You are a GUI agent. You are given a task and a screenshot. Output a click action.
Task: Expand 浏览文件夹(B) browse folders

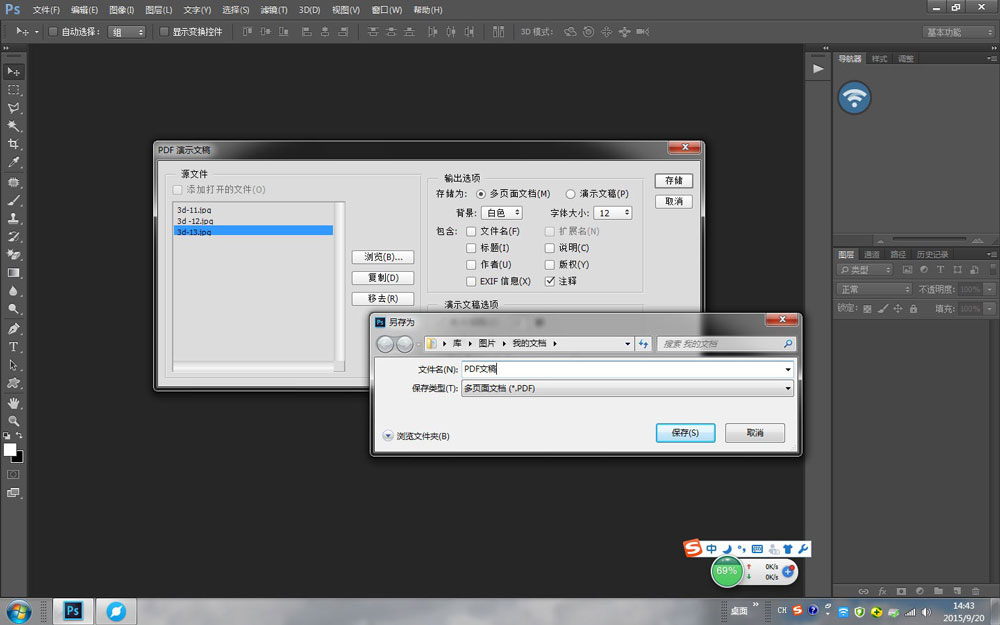(416, 436)
